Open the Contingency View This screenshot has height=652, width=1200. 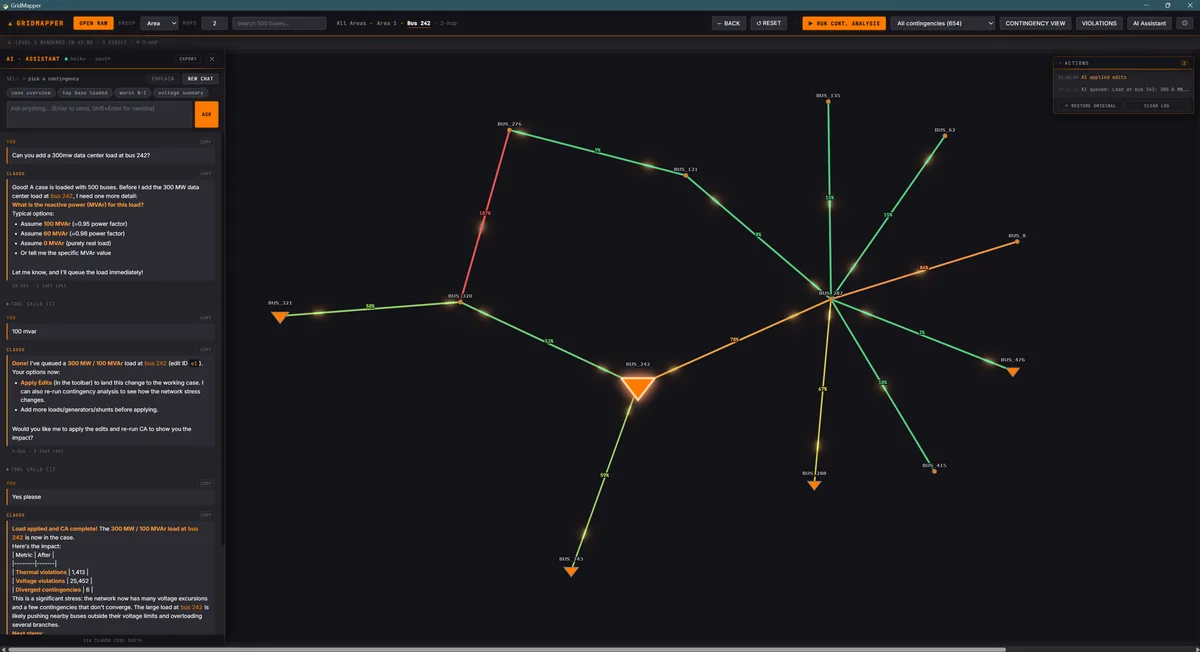[1036, 23]
